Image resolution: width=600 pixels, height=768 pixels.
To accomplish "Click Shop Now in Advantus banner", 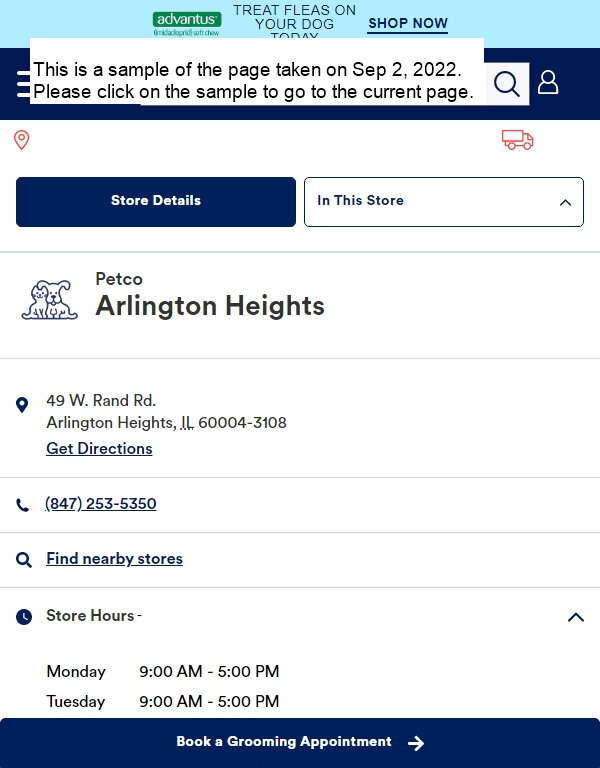I will (408, 24).
